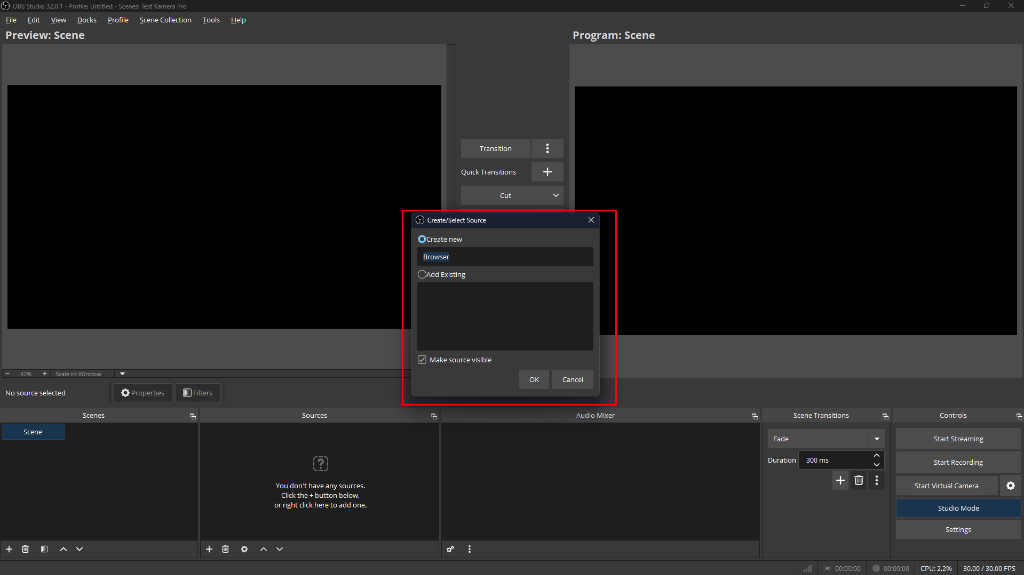Screen dimensions: 1024x575
Task: Add a scene transition with plus icon
Action: click(x=840, y=480)
